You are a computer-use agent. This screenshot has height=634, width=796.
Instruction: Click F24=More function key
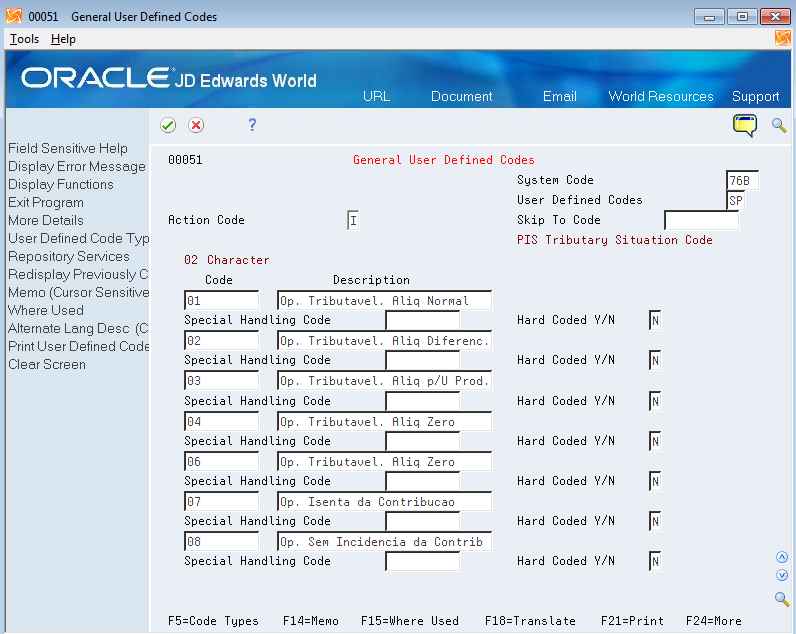pyautogui.click(x=714, y=621)
